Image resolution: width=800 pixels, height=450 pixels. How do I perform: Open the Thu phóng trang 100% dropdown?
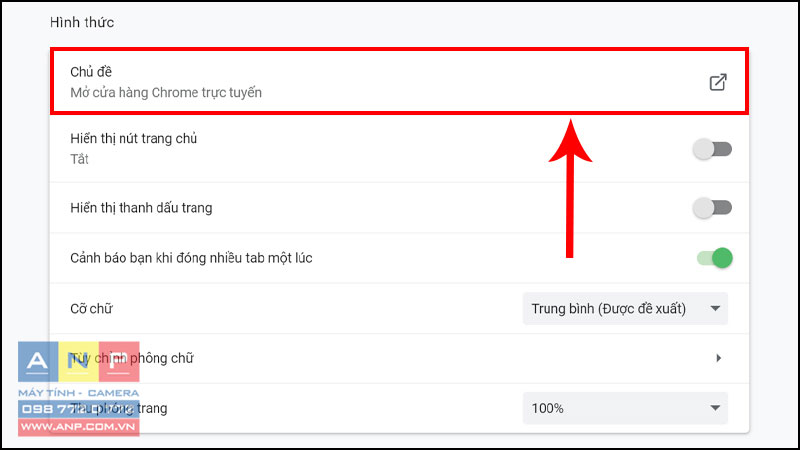tap(626, 408)
